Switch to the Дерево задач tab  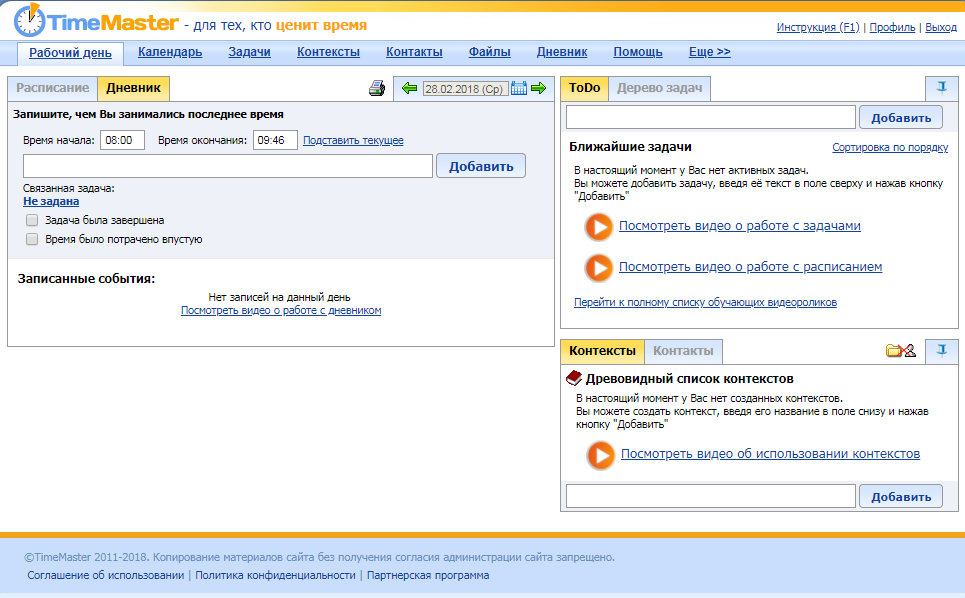(659, 88)
